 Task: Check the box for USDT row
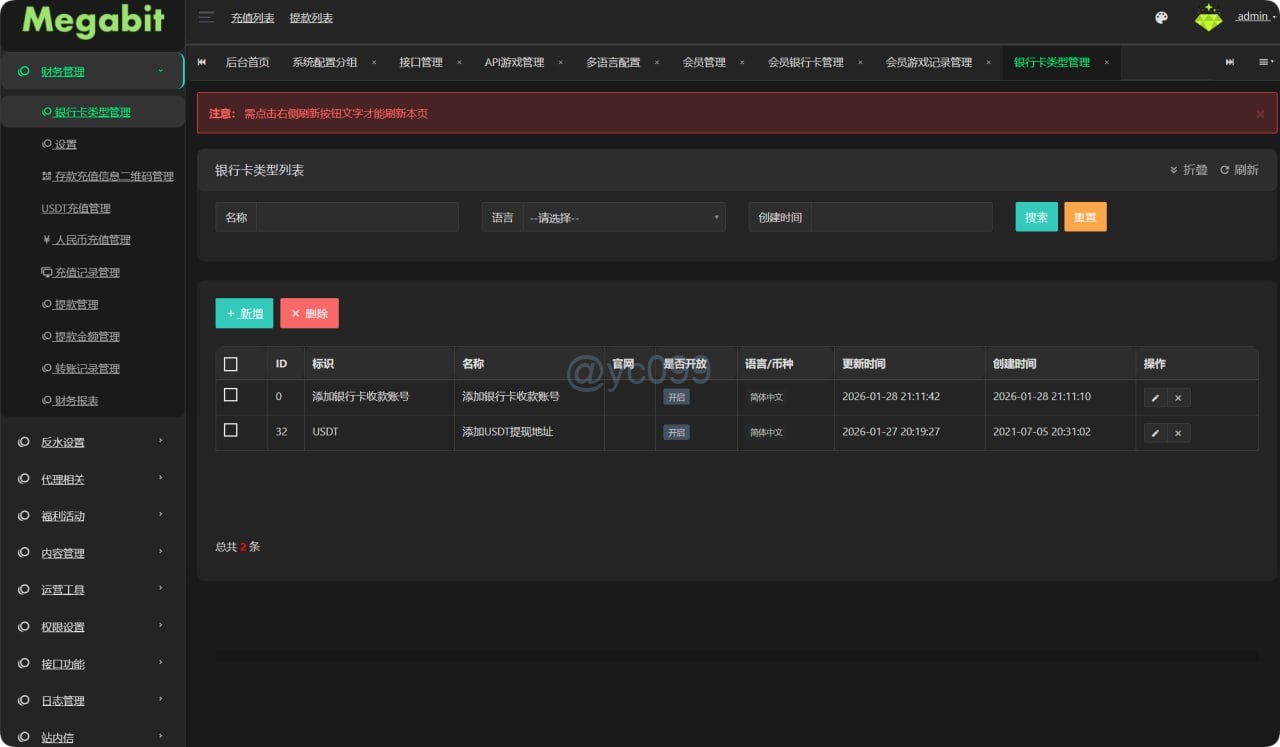click(231, 431)
